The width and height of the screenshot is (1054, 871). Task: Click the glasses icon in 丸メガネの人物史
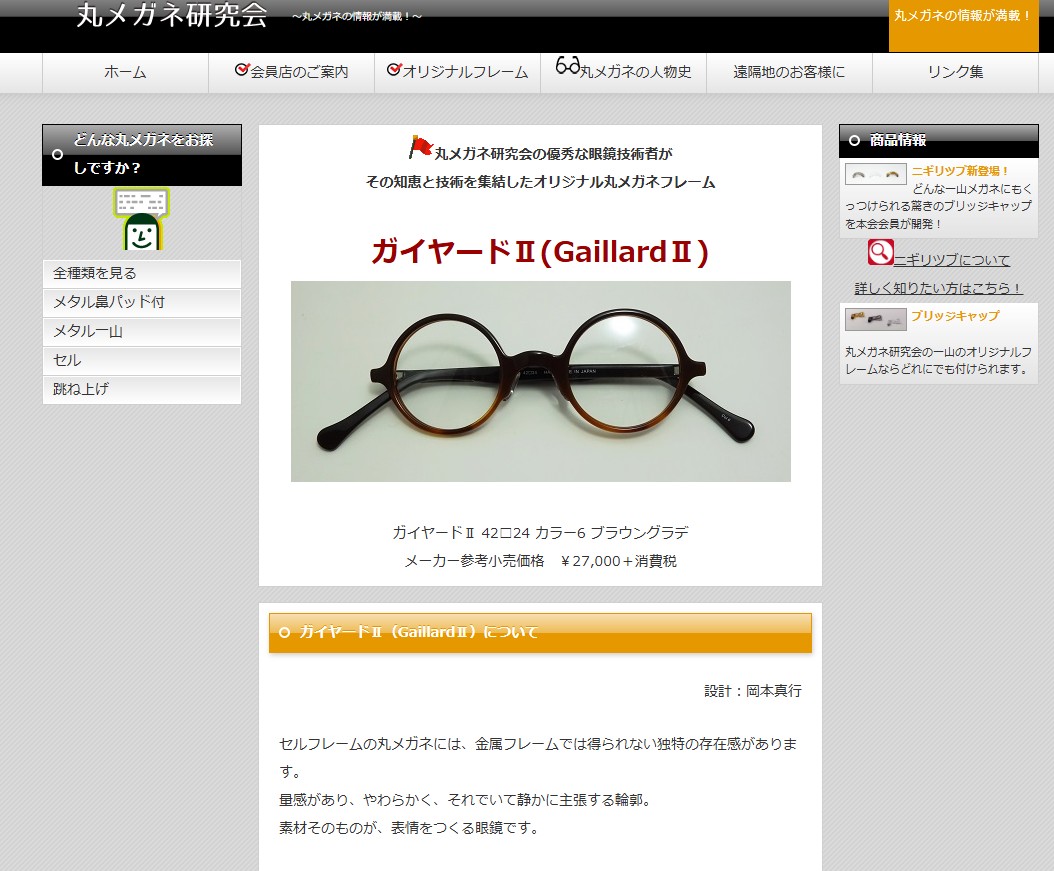tap(567, 67)
